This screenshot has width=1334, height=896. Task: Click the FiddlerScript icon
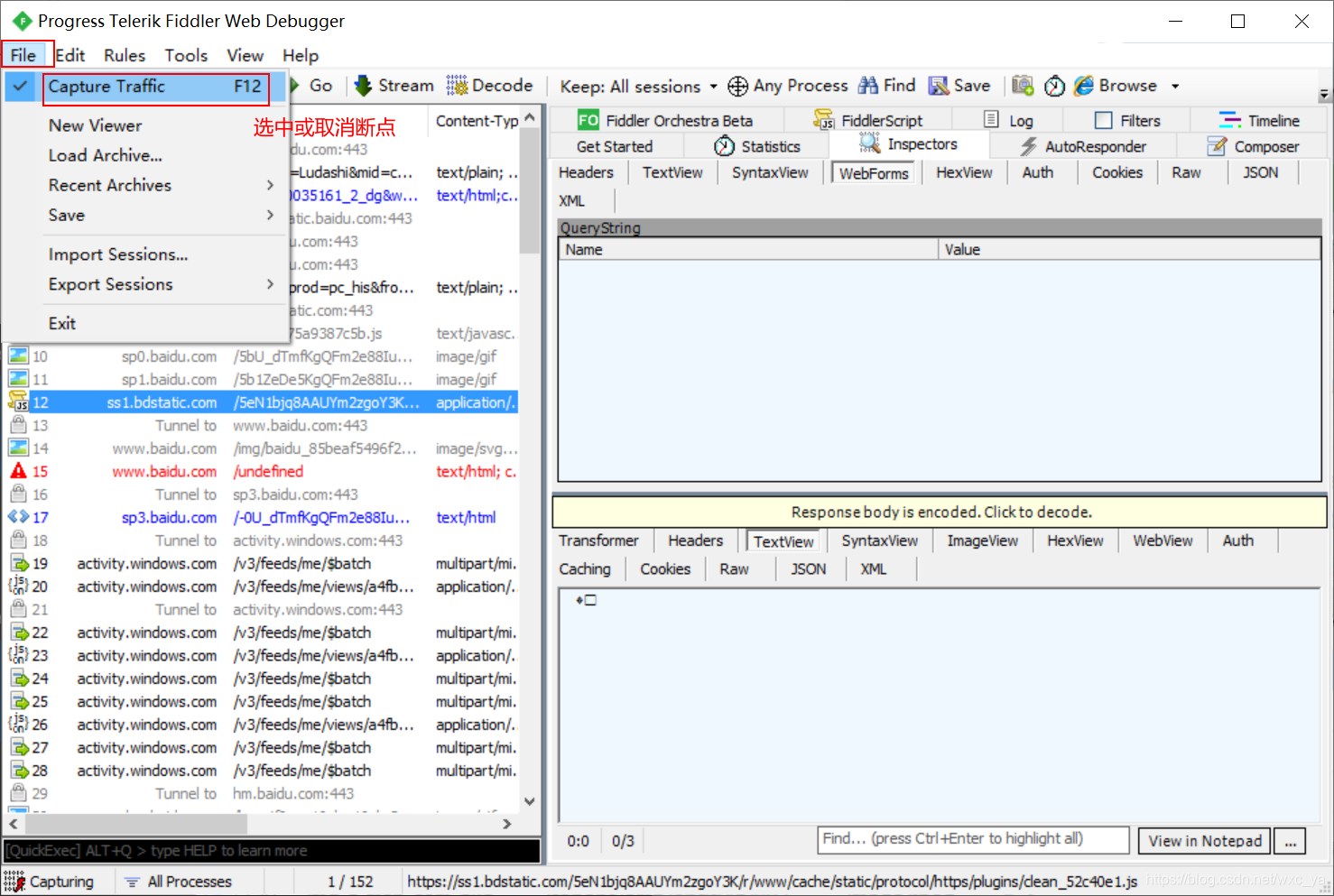pos(823,120)
